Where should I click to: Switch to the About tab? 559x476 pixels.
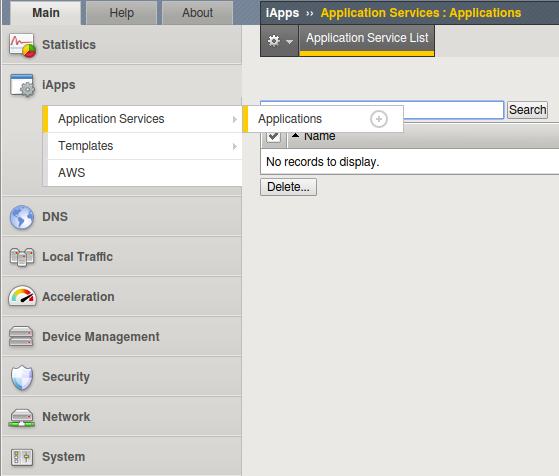[x=198, y=13]
